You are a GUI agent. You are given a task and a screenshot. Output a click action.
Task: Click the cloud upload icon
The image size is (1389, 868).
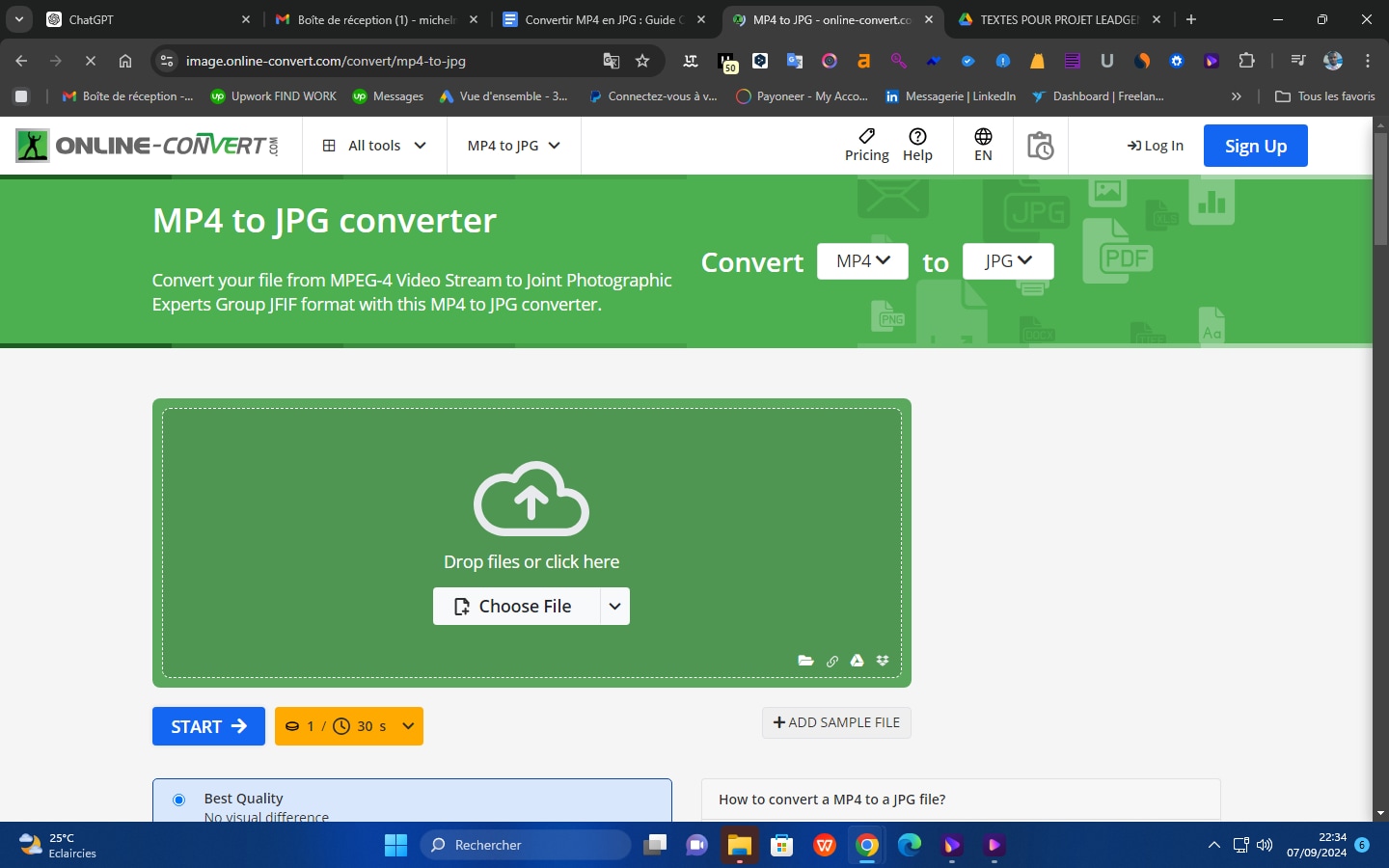coord(531,499)
